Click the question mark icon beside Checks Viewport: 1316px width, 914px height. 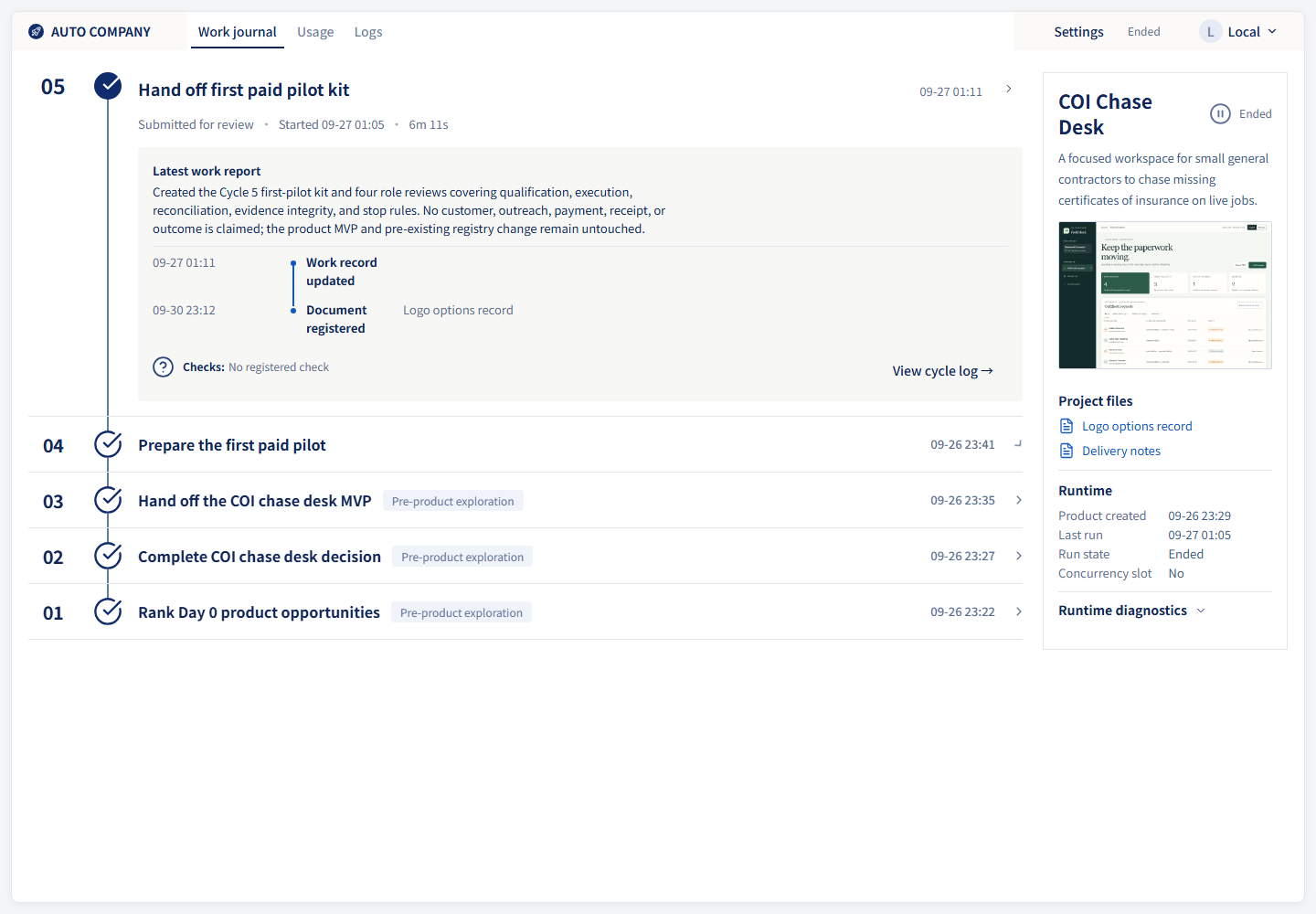[163, 367]
